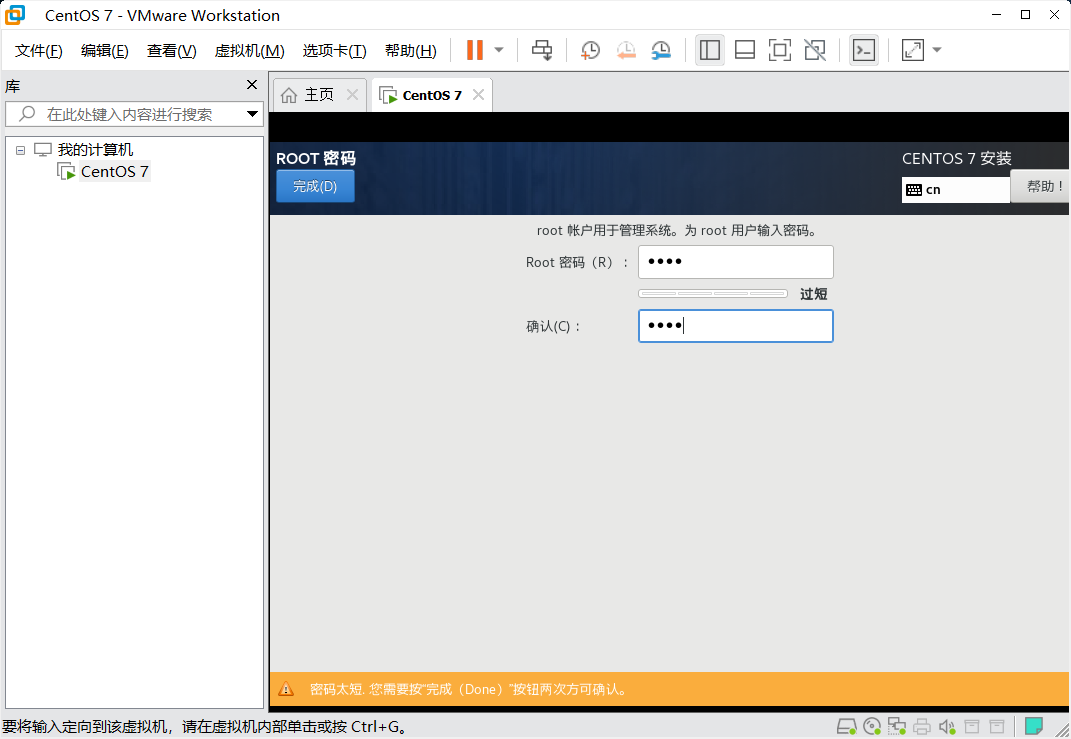Focus the 确认(C) confirm password field
1071x739 pixels.
tap(736, 326)
